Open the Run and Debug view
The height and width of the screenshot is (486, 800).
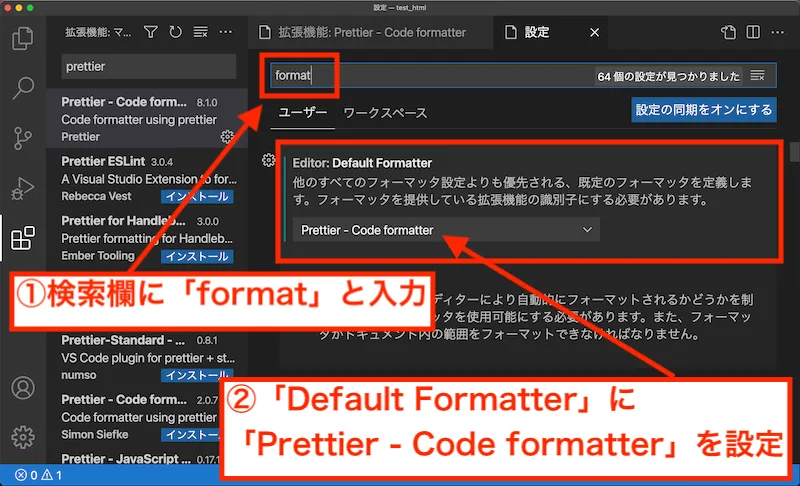pyautogui.click(x=22, y=188)
